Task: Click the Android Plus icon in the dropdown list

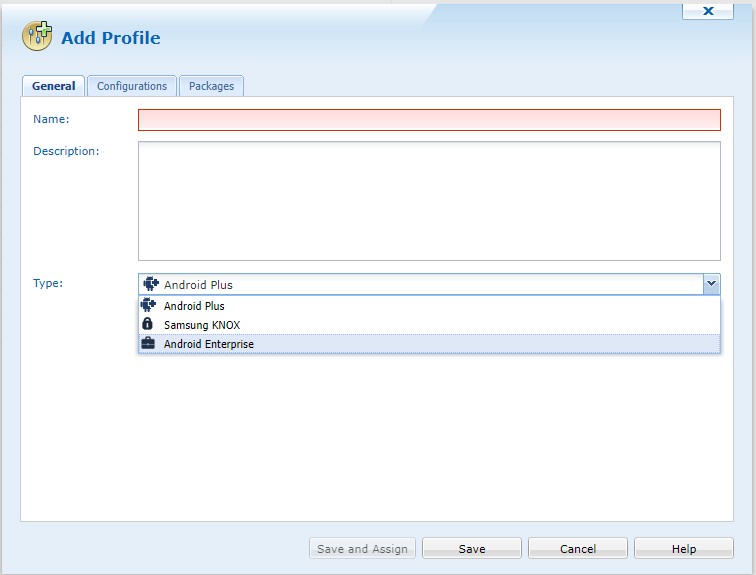Action: click(x=149, y=306)
